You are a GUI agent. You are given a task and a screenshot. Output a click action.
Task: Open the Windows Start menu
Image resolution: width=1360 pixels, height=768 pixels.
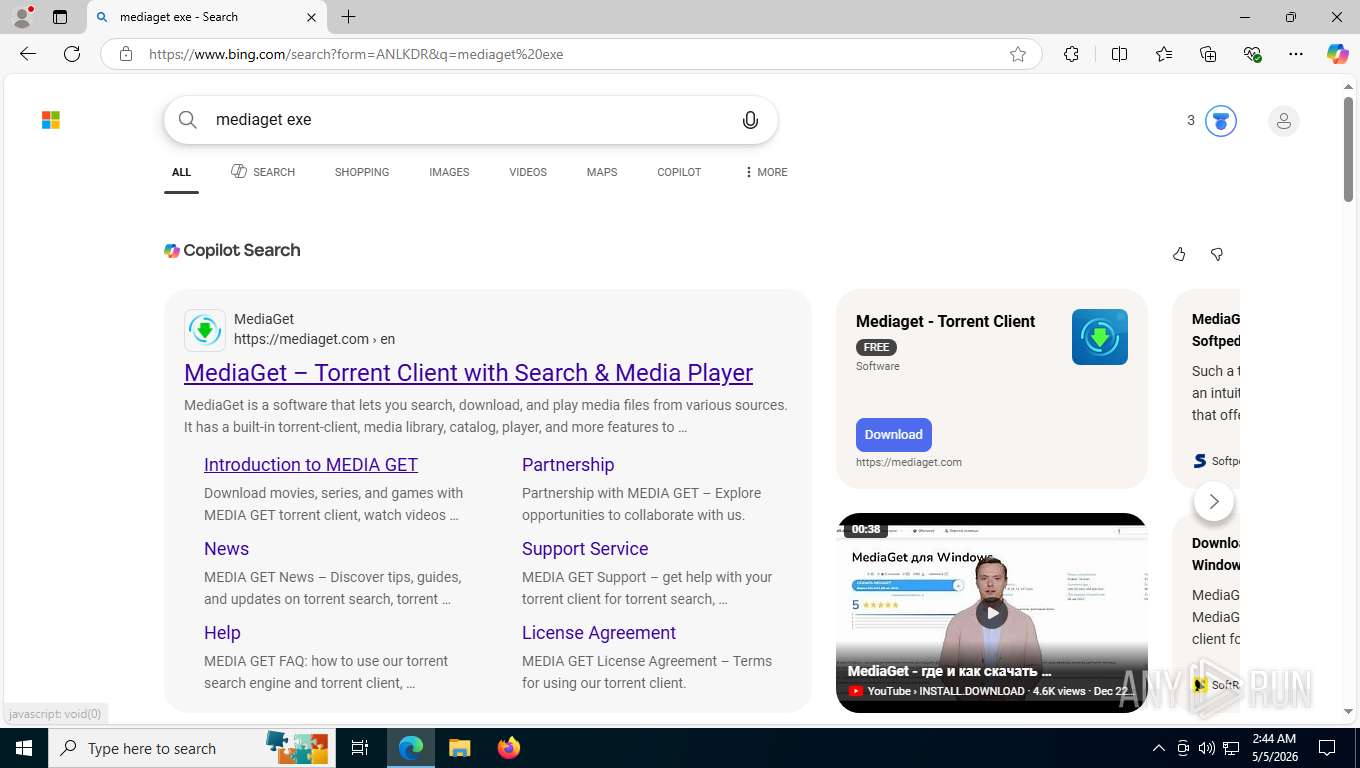tap(23, 748)
